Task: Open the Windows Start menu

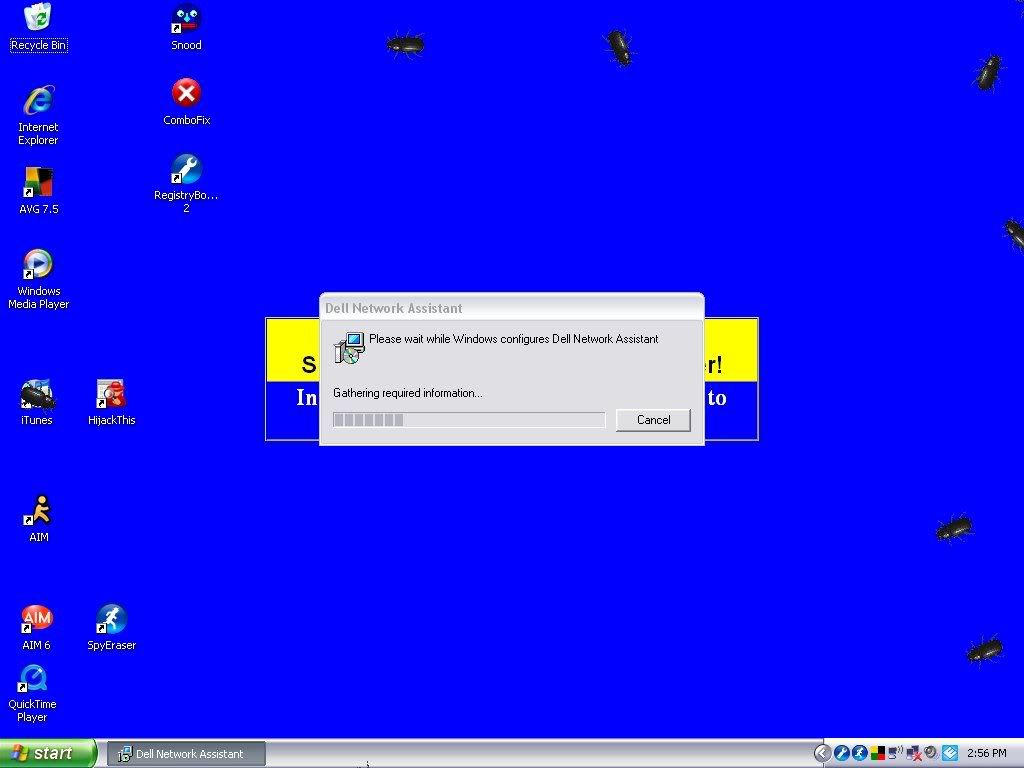Action: click(x=48, y=753)
